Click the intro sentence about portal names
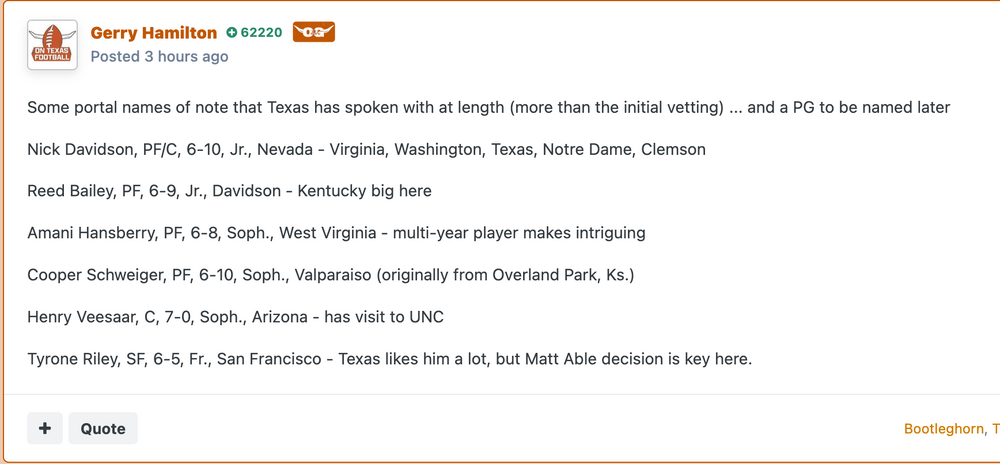 (x=488, y=108)
